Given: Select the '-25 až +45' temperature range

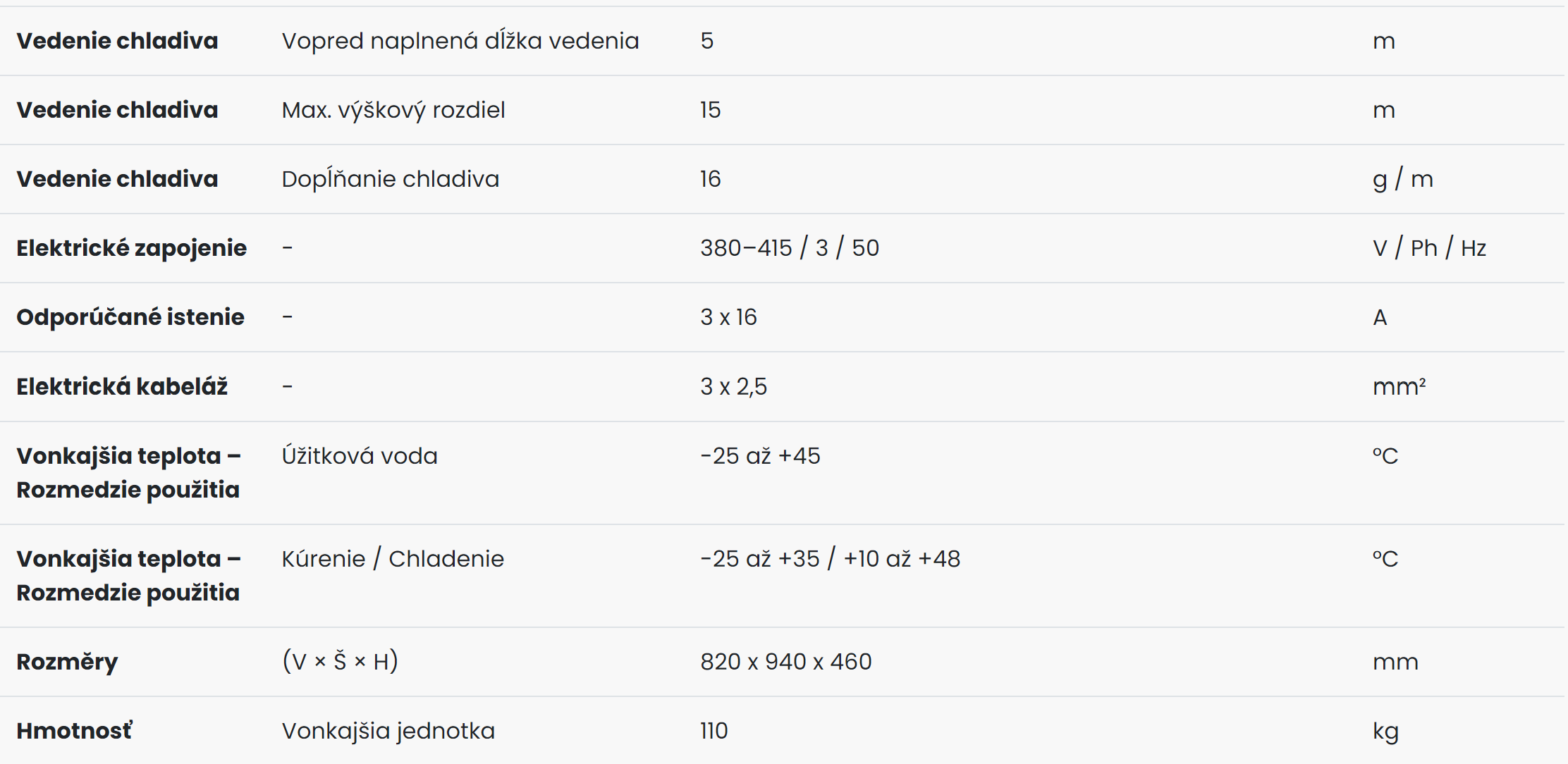Looking at the screenshot, I should pyautogui.click(x=760, y=455).
